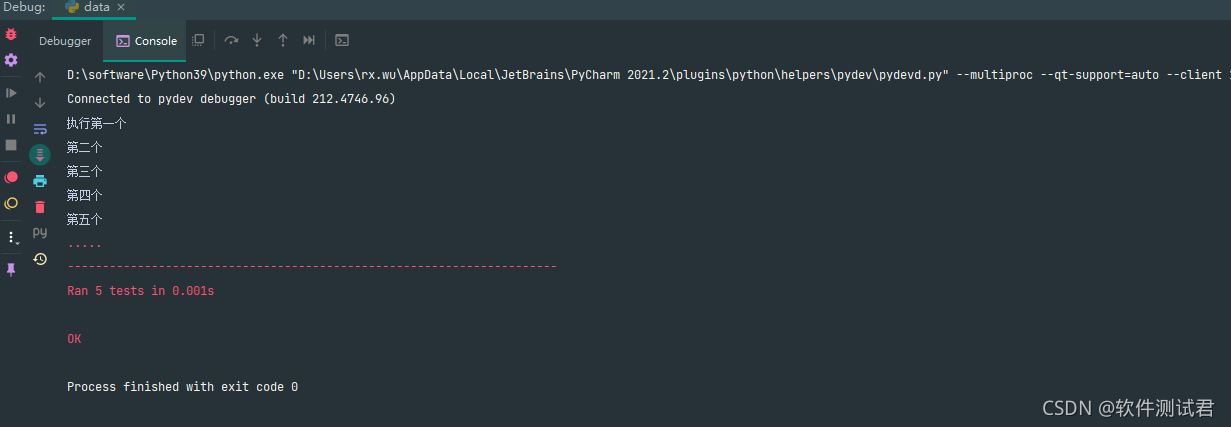Close the data debug session tab

coord(122,7)
